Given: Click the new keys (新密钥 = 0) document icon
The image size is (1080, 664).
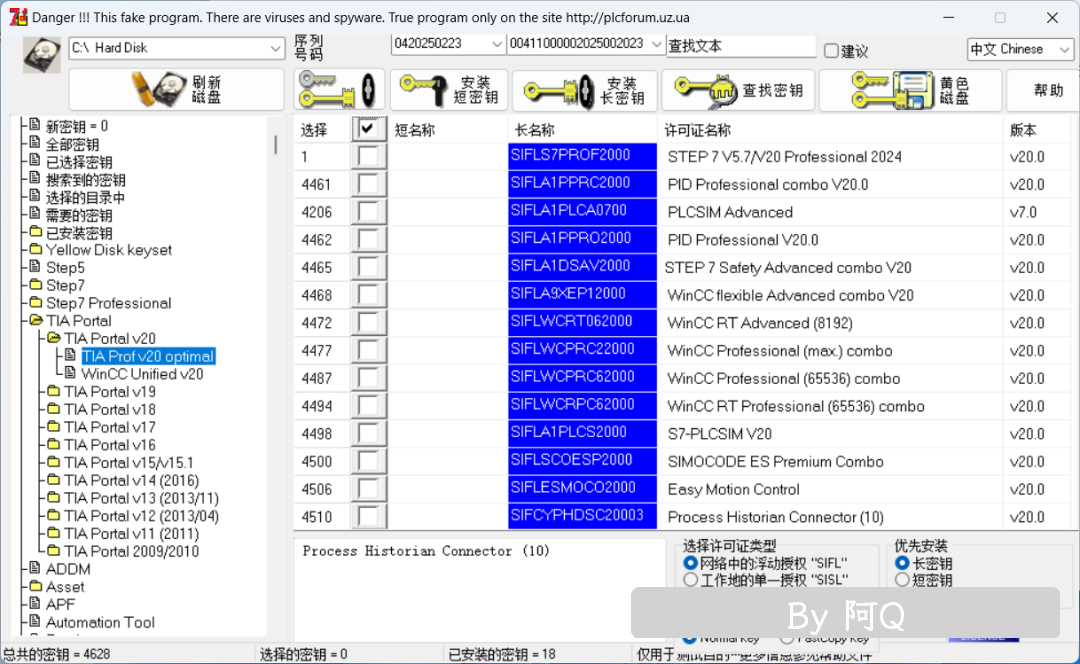Looking at the screenshot, I should [x=35, y=125].
